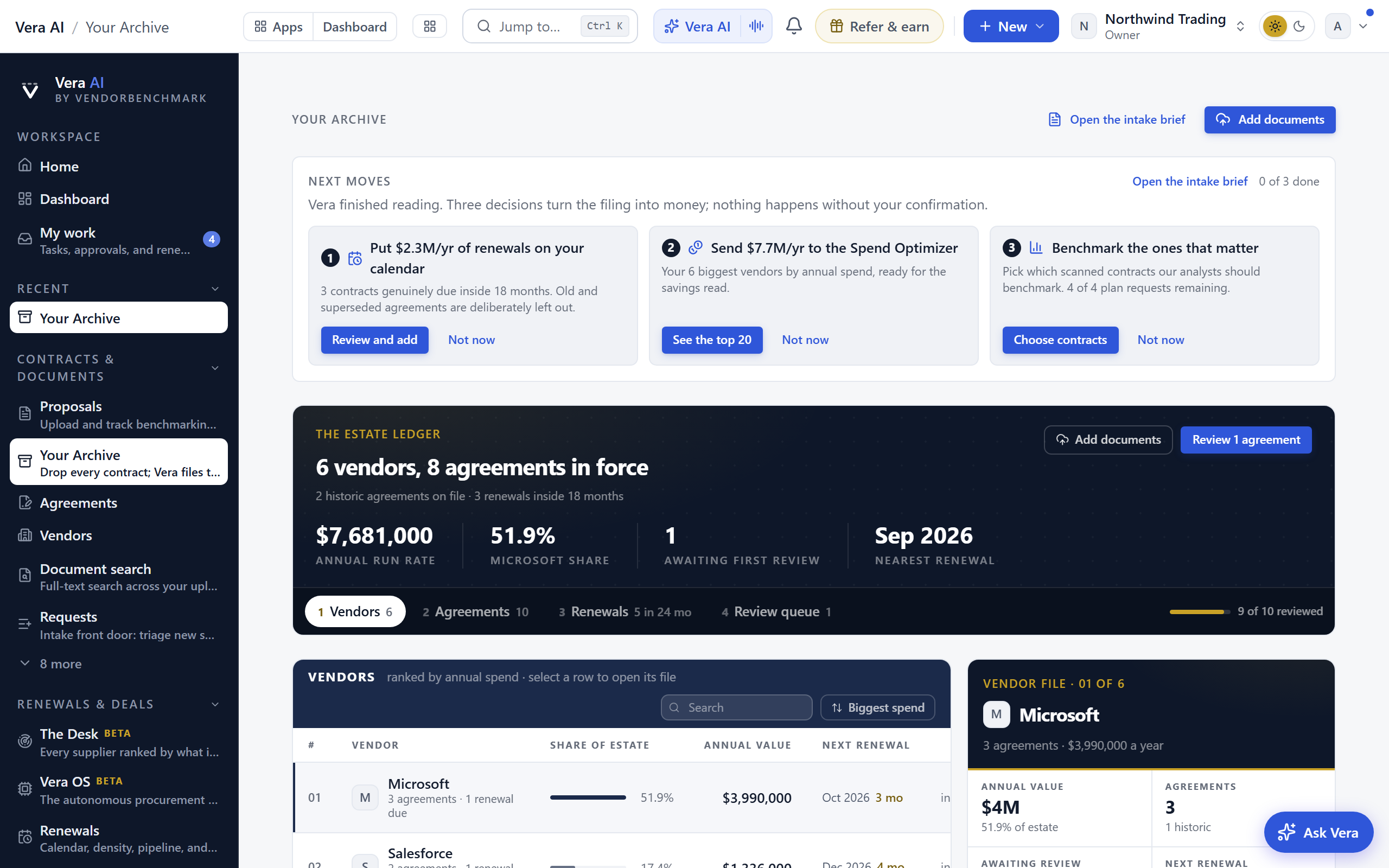This screenshot has height=868, width=1389.
Task: Open the Ask Vera chat button
Action: (1318, 832)
